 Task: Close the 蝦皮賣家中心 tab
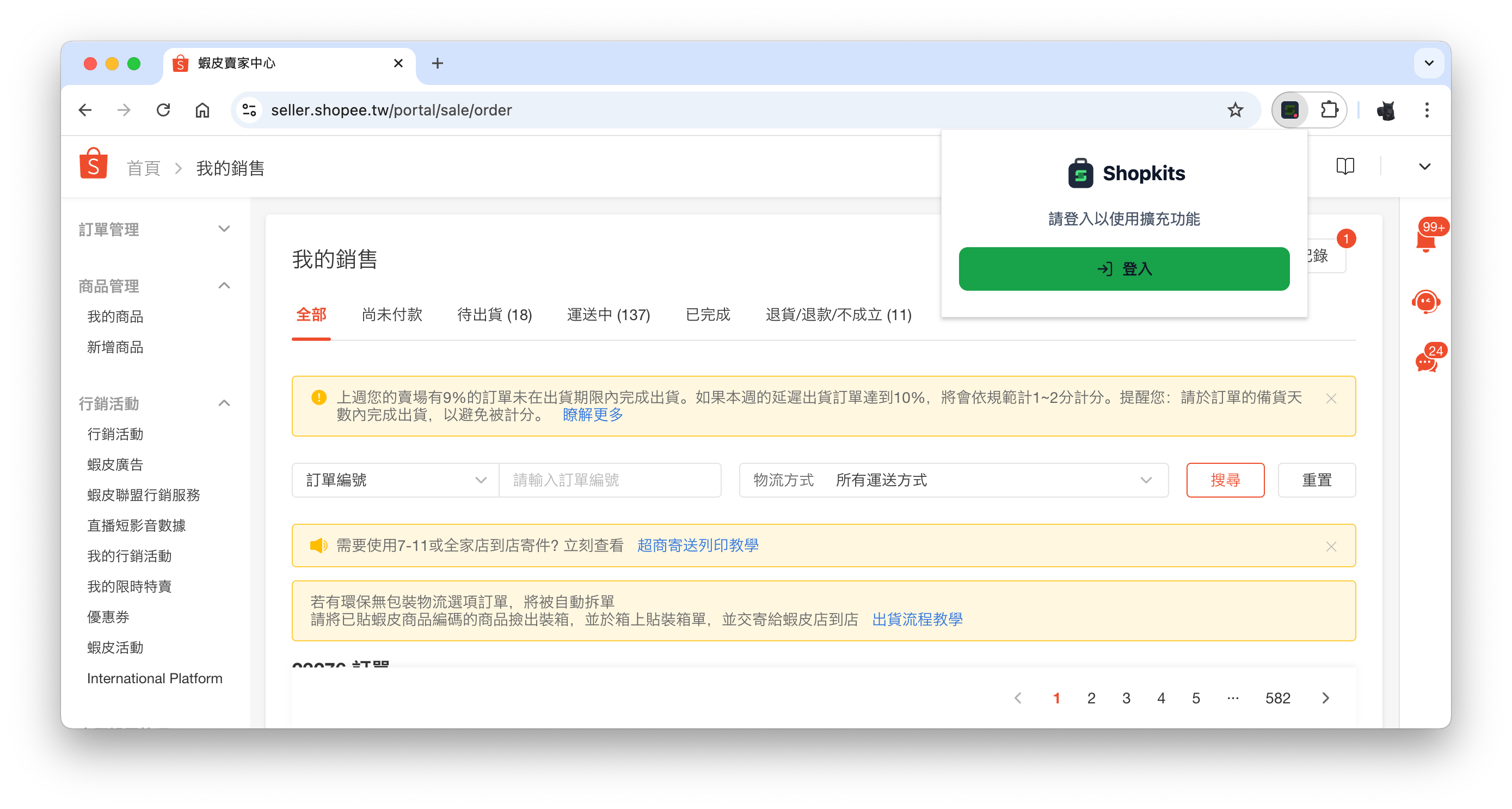pos(398,63)
